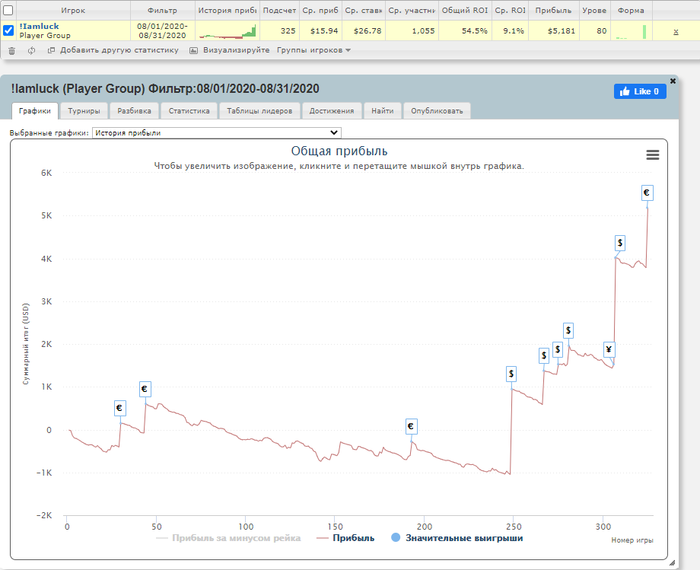Click the average entrants value 1,055
This screenshot has height=570, width=700.
tap(423, 31)
